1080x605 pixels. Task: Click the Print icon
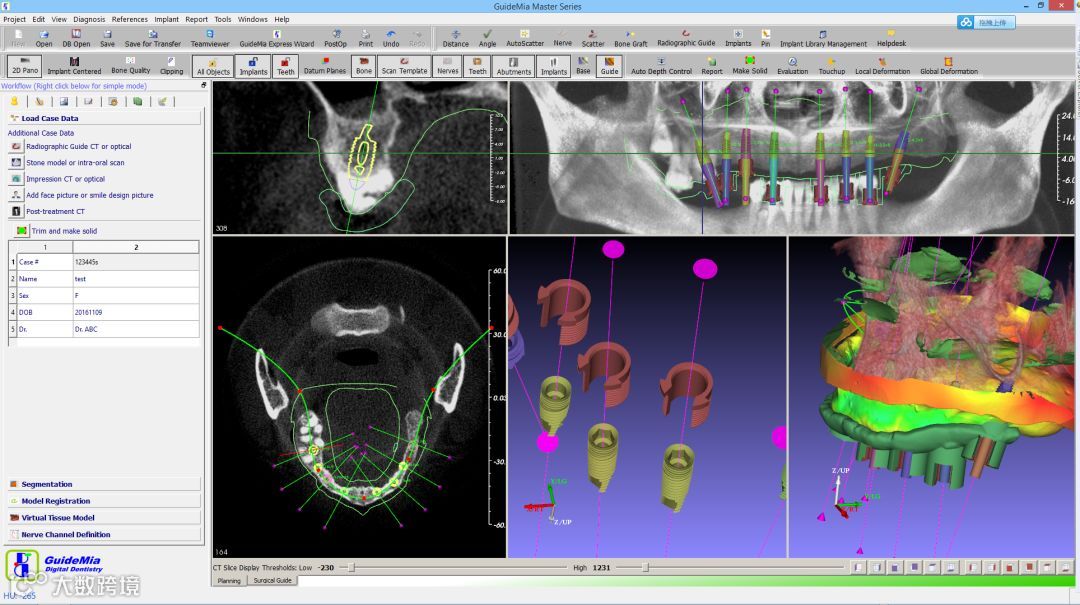pyautogui.click(x=366, y=39)
